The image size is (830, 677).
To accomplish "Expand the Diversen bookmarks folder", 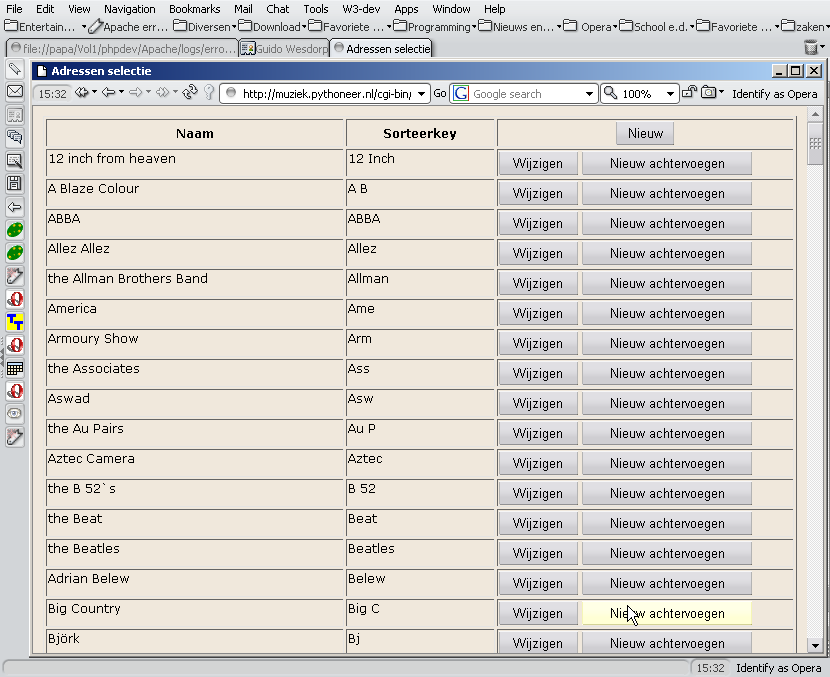I will coord(204,26).
